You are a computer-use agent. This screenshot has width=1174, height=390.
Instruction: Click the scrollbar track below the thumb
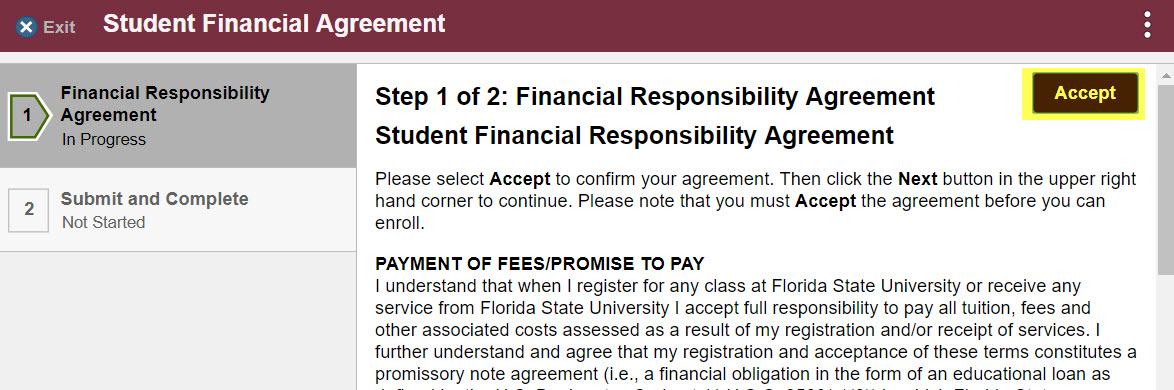(x=1166, y=333)
